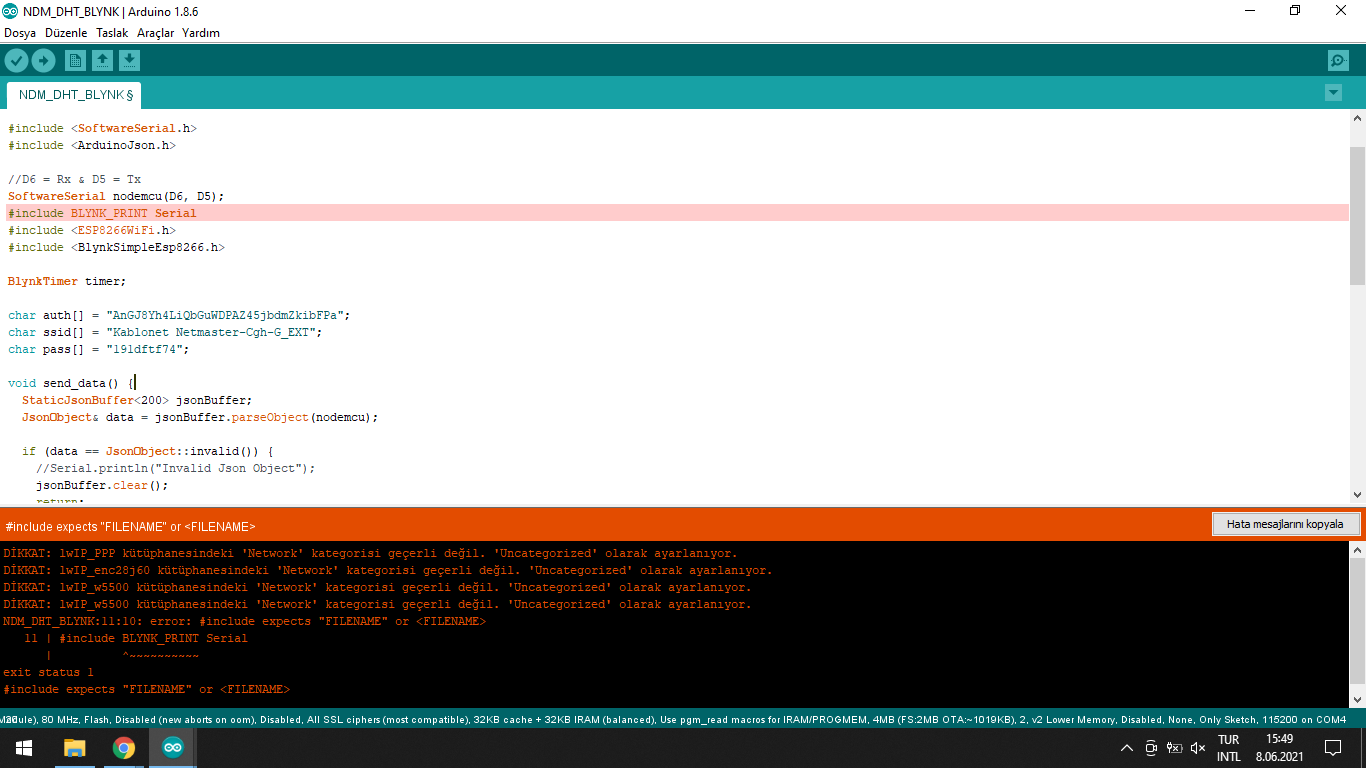Screen dimensions: 1366x768
Task: Click the 'StaticJsonBuffer<200> jsonBuffer;' line
Action: pyautogui.click(x=137, y=400)
